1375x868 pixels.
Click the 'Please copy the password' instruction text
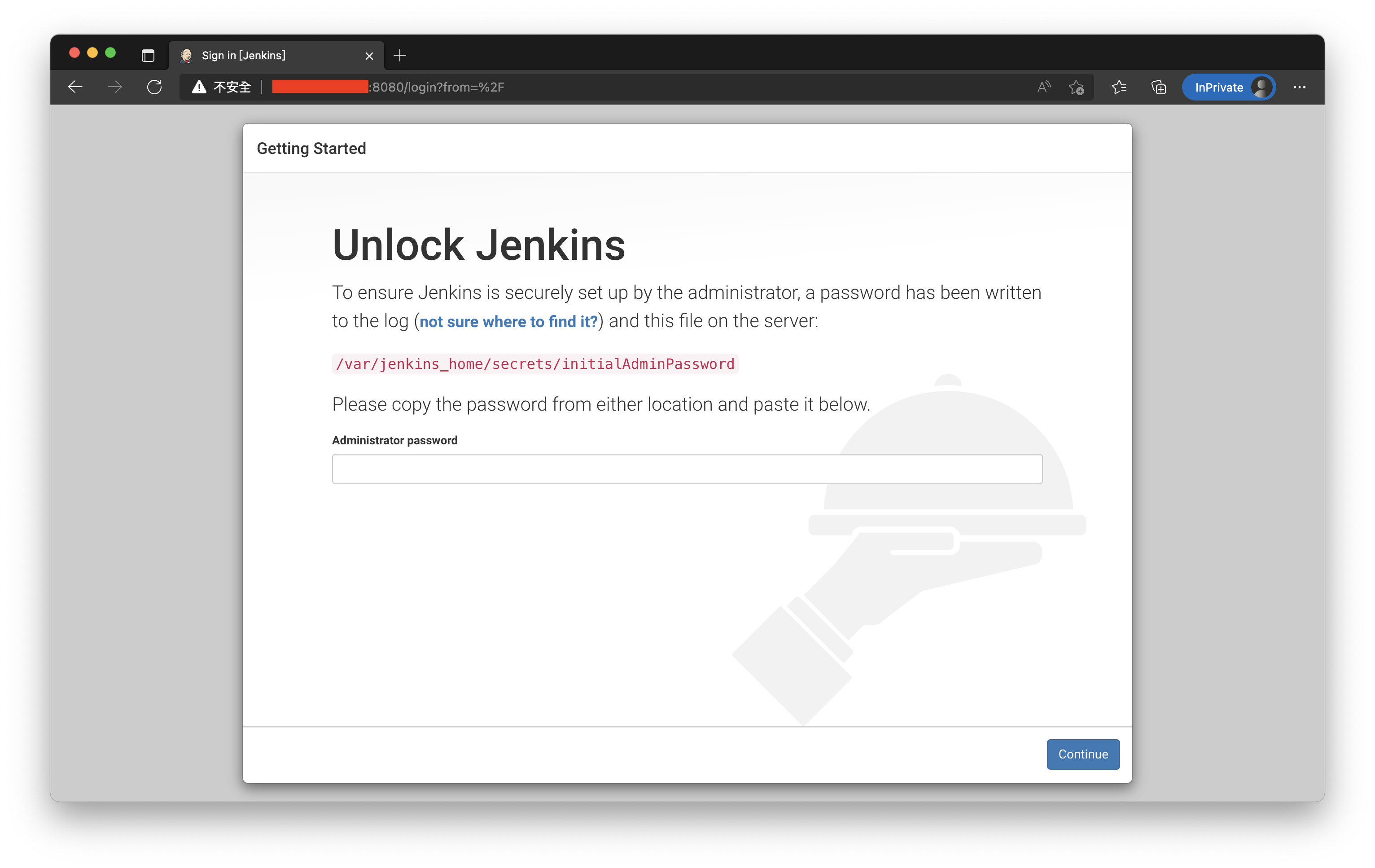[601, 404]
